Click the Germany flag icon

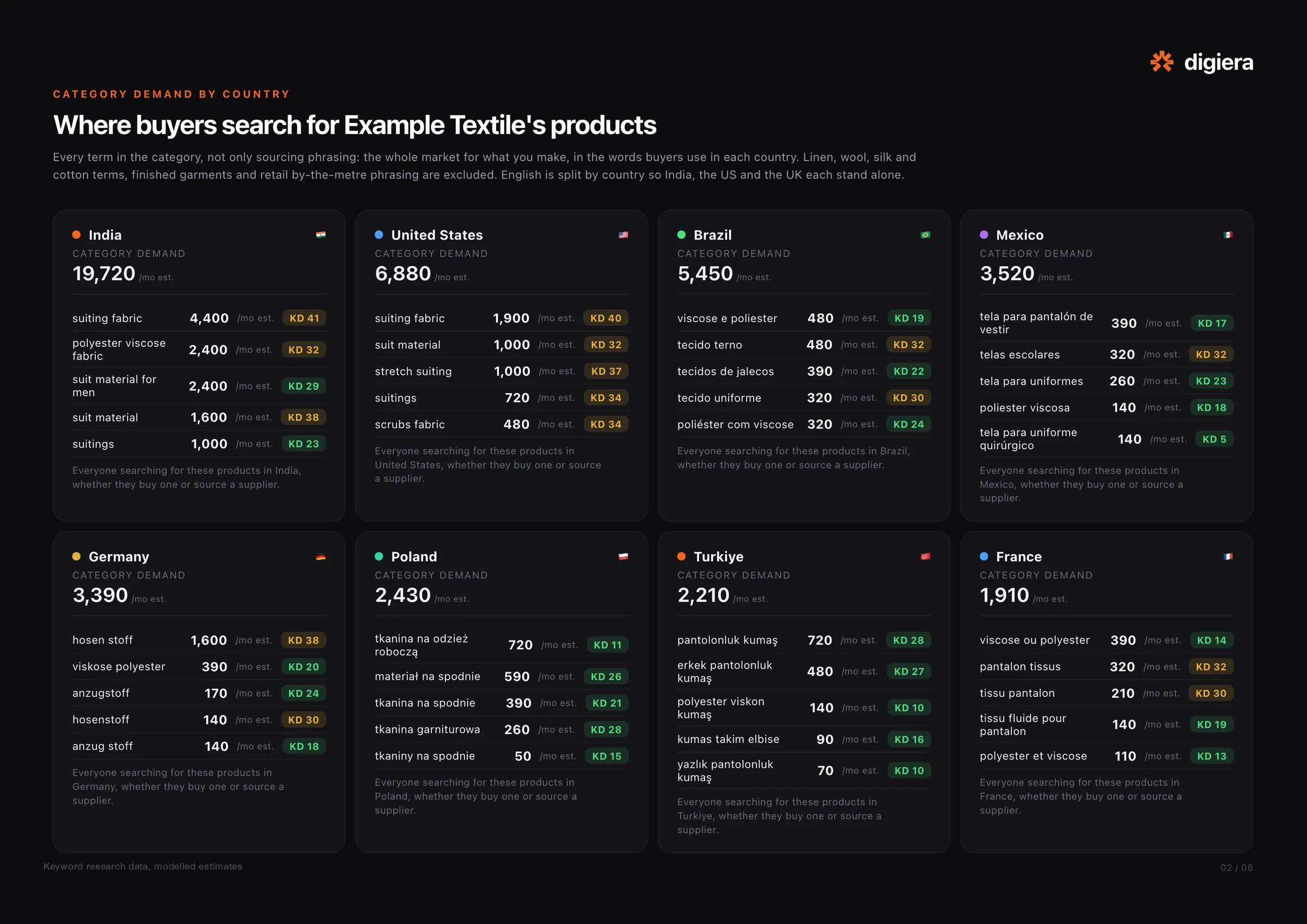point(321,556)
